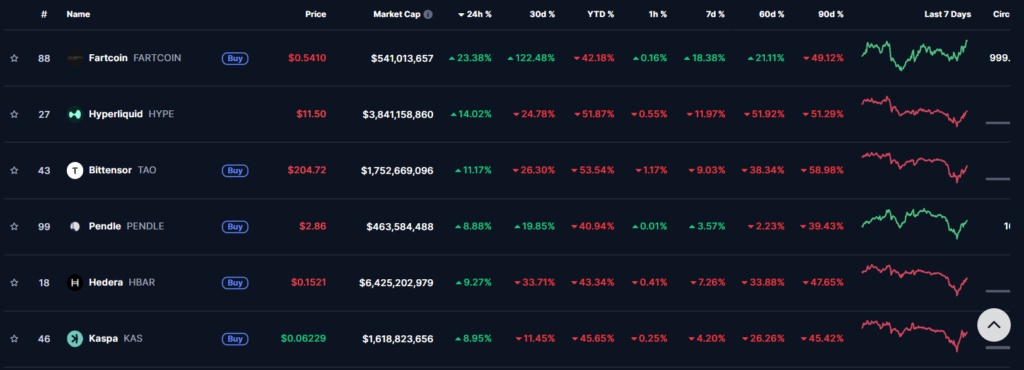Open the Pendle PENDLE coin page link
Viewport: 1024px width, 370px height.
click(127, 226)
